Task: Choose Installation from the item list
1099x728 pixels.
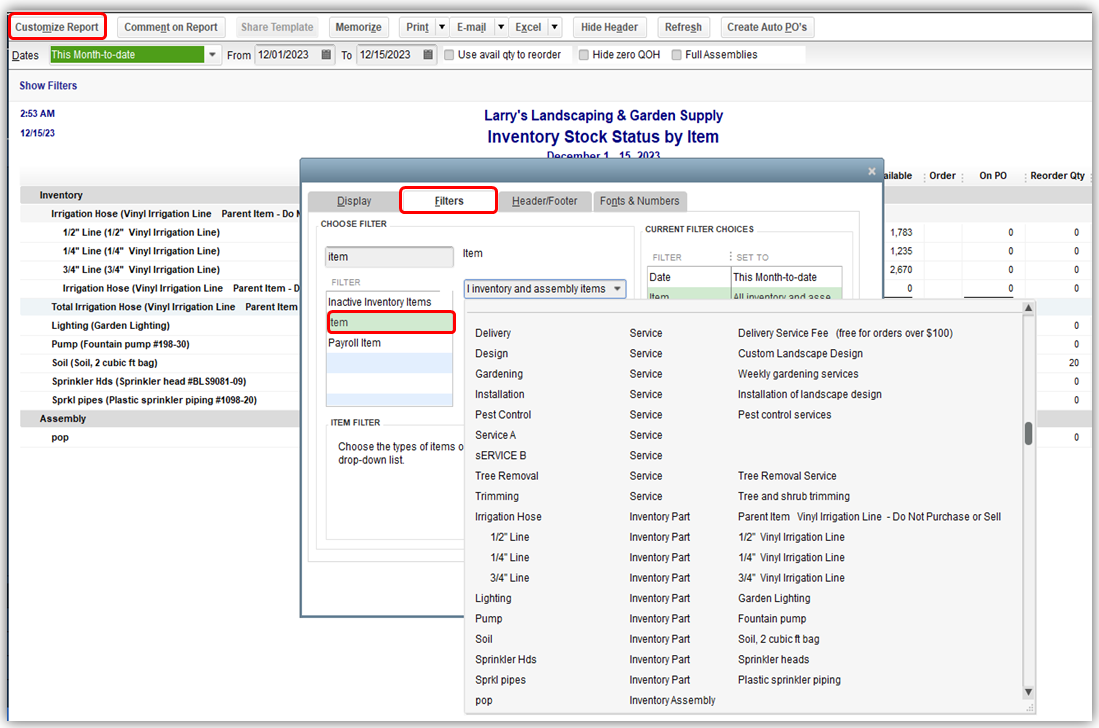Action: [x=743, y=394]
